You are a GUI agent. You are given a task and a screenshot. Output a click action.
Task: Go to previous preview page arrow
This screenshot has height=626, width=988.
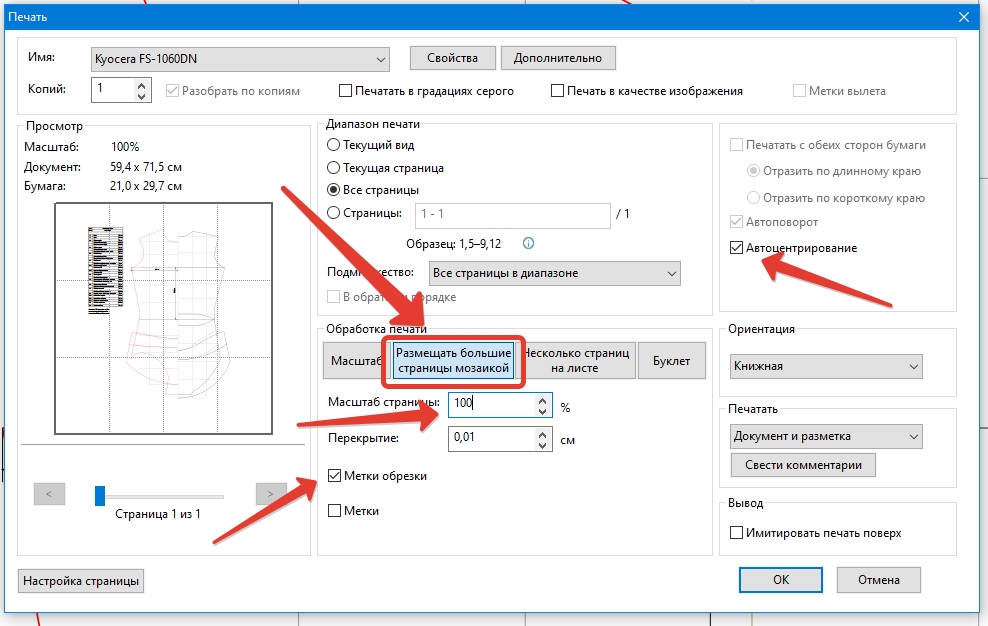click(x=49, y=494)
